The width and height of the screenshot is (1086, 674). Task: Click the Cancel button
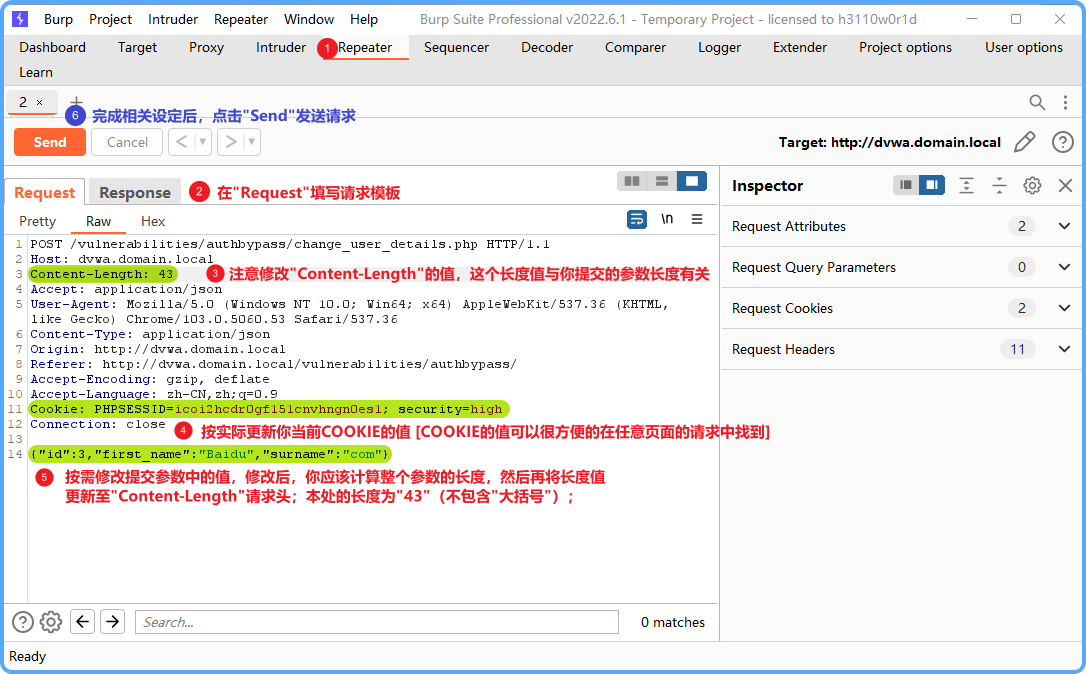click(127, 142)
